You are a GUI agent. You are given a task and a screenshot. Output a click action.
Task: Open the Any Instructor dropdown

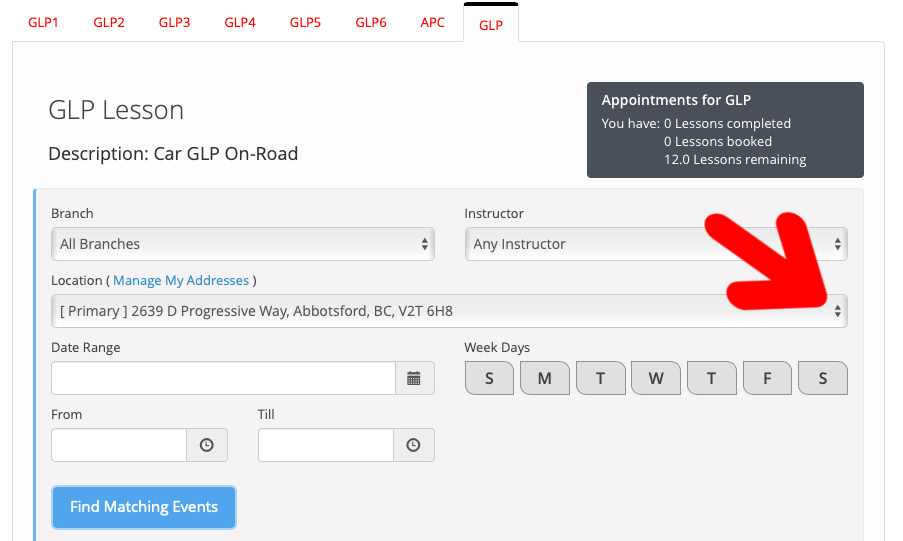click(x=656, y=244)
